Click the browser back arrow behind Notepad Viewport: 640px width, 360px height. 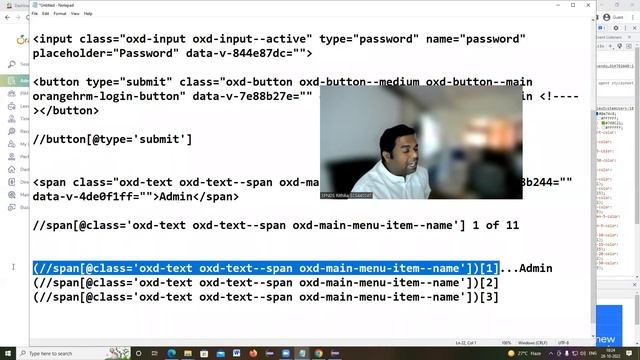pyautogui.click(x=7, y=18)
